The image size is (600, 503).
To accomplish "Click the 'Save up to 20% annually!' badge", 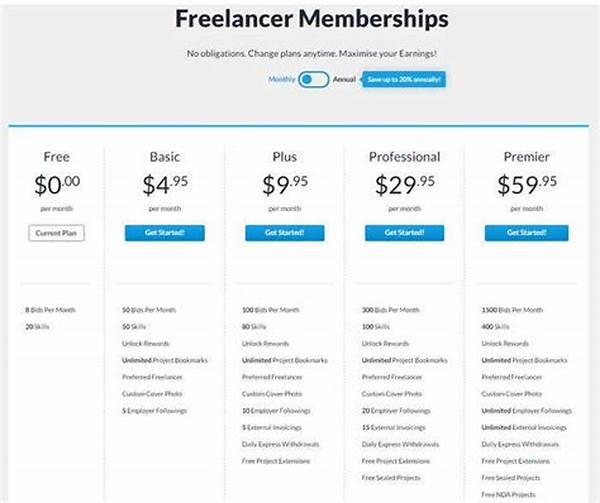I will coord(403,78).
